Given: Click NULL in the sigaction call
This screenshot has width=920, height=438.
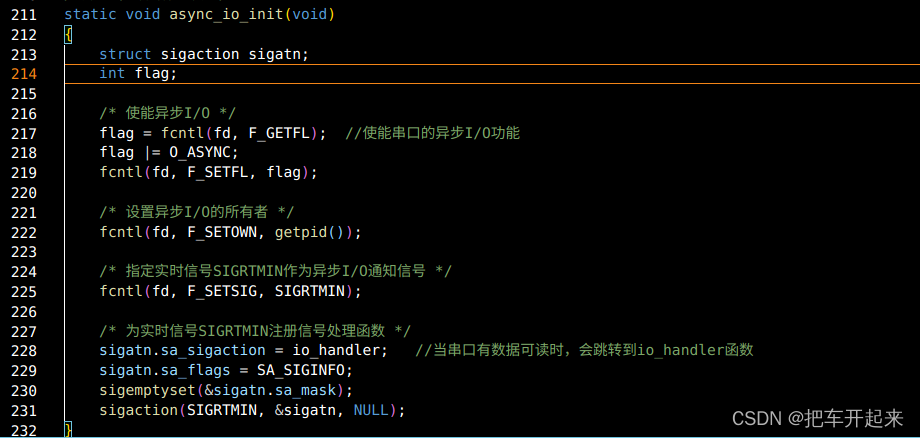Looking at the screenshot, I should [371, 410].
